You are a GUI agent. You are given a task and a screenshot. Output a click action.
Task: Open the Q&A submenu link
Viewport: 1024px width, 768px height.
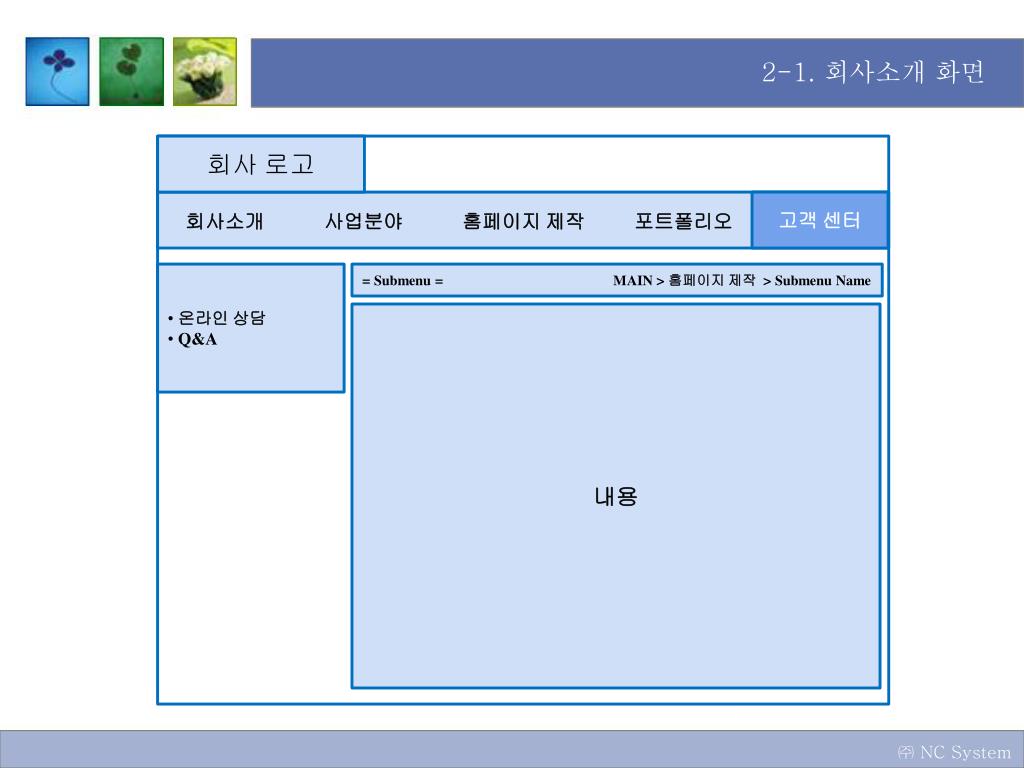pyautogui.click(x=197, y=339)
